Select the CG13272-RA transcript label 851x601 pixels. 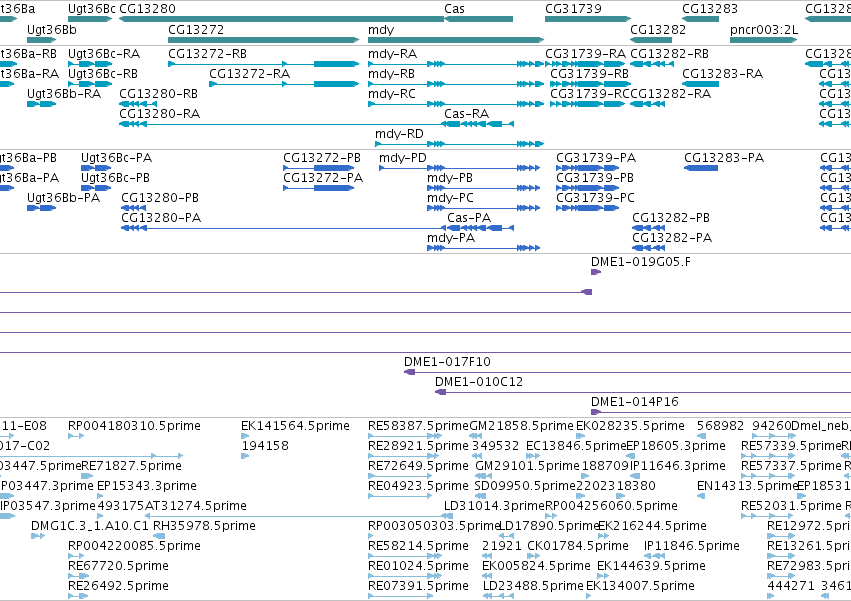coord(250,74)
